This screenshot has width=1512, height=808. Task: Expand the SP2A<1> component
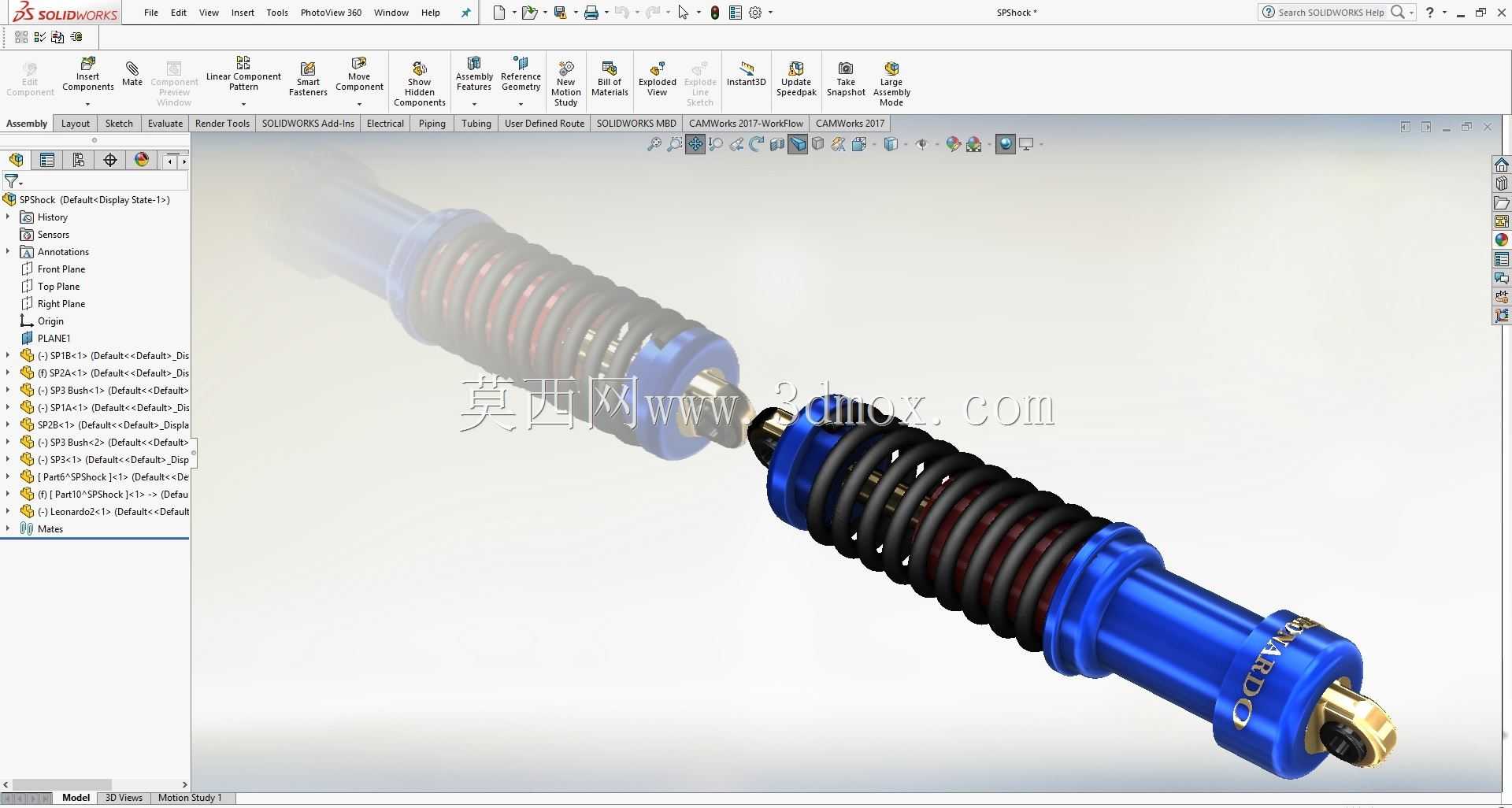click(8, 373)
